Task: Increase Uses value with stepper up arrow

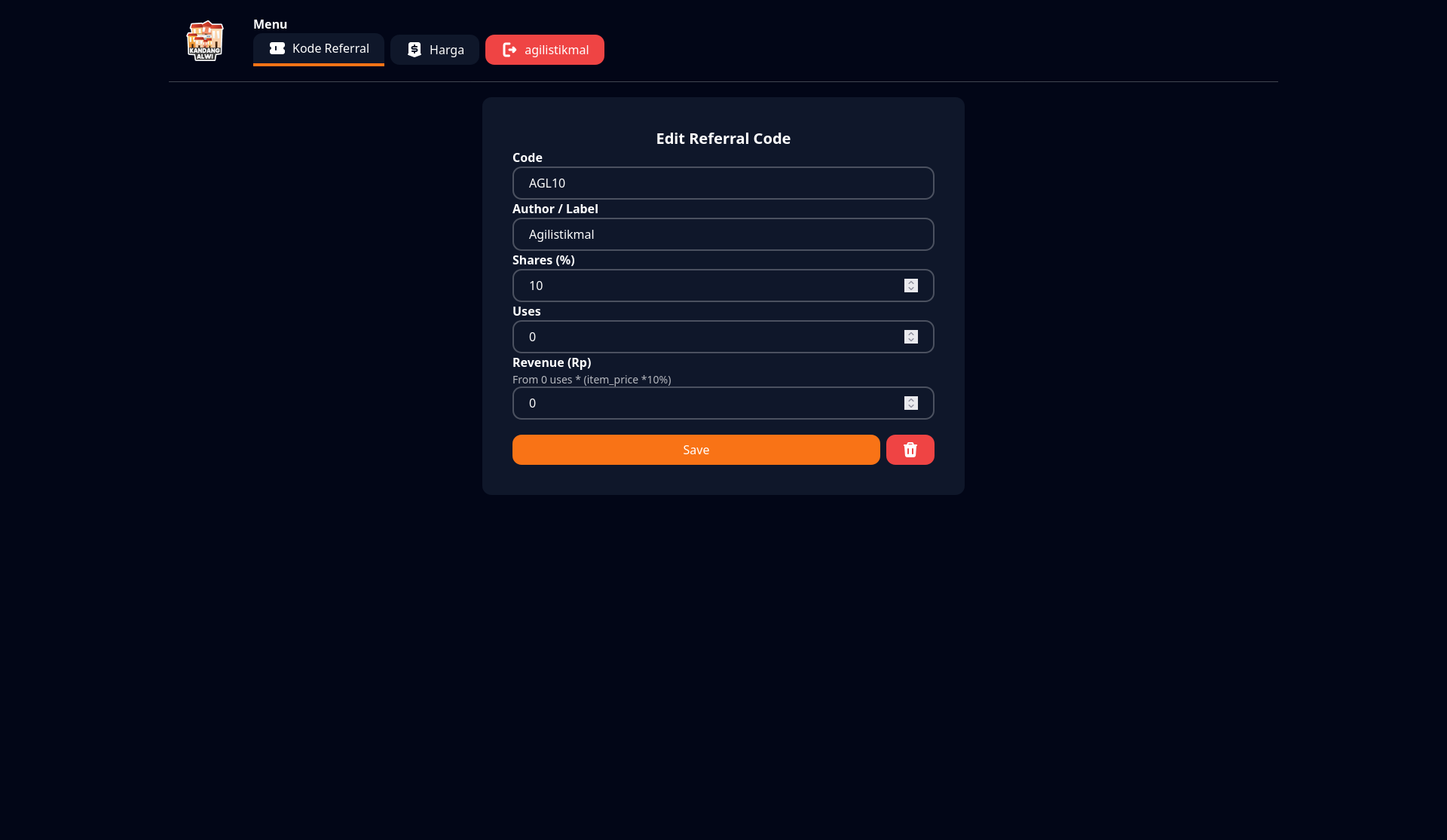Action: [x=911, y=334]
